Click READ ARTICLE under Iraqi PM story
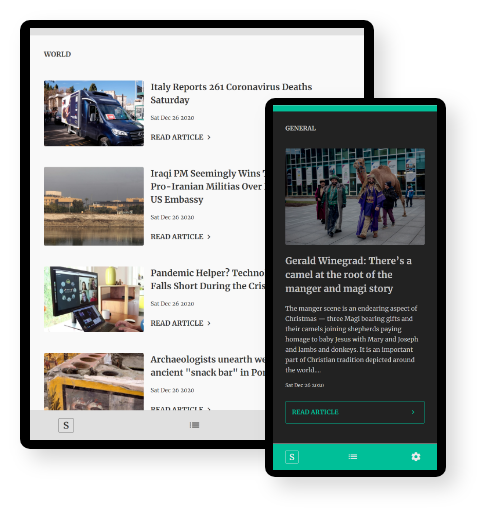Screen dimensions: 486x517 (x=177, y=236)
